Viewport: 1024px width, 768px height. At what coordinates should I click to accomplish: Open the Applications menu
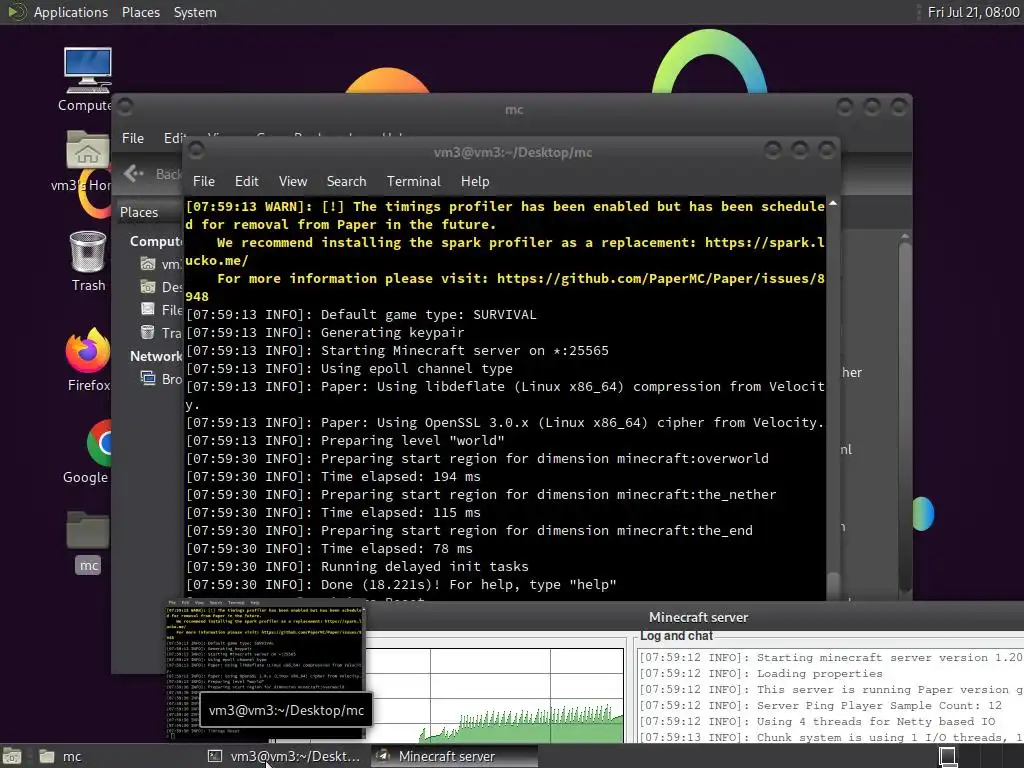[71, 12]
